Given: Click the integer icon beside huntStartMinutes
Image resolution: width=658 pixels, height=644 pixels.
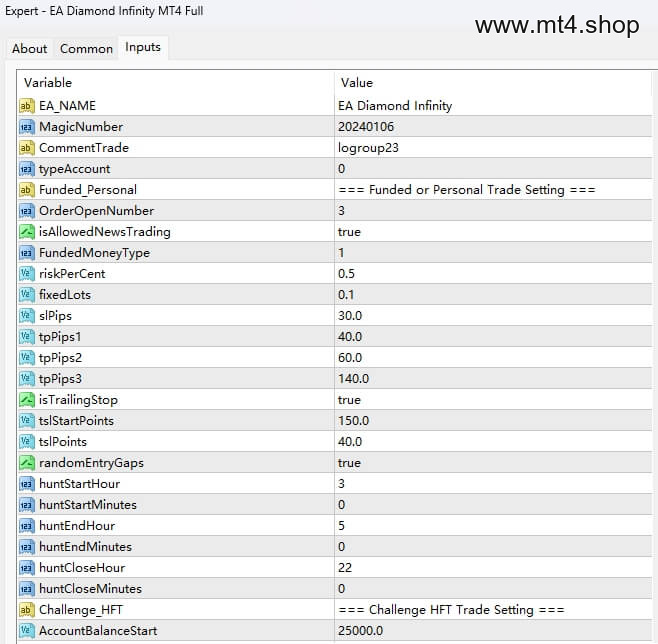Looking at the screenshot, I should click(x=26, y=505).
